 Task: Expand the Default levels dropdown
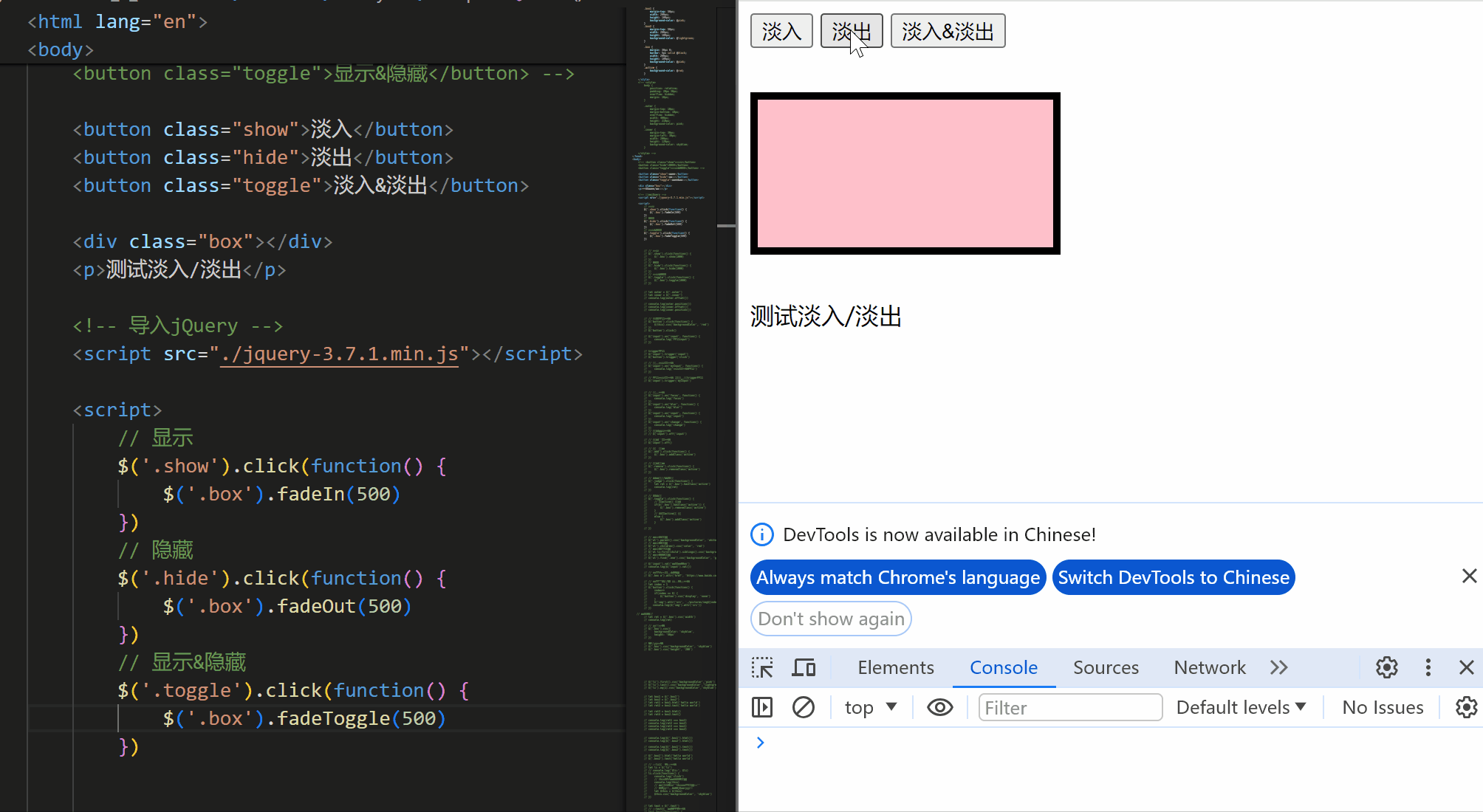tap(1241, 708)
